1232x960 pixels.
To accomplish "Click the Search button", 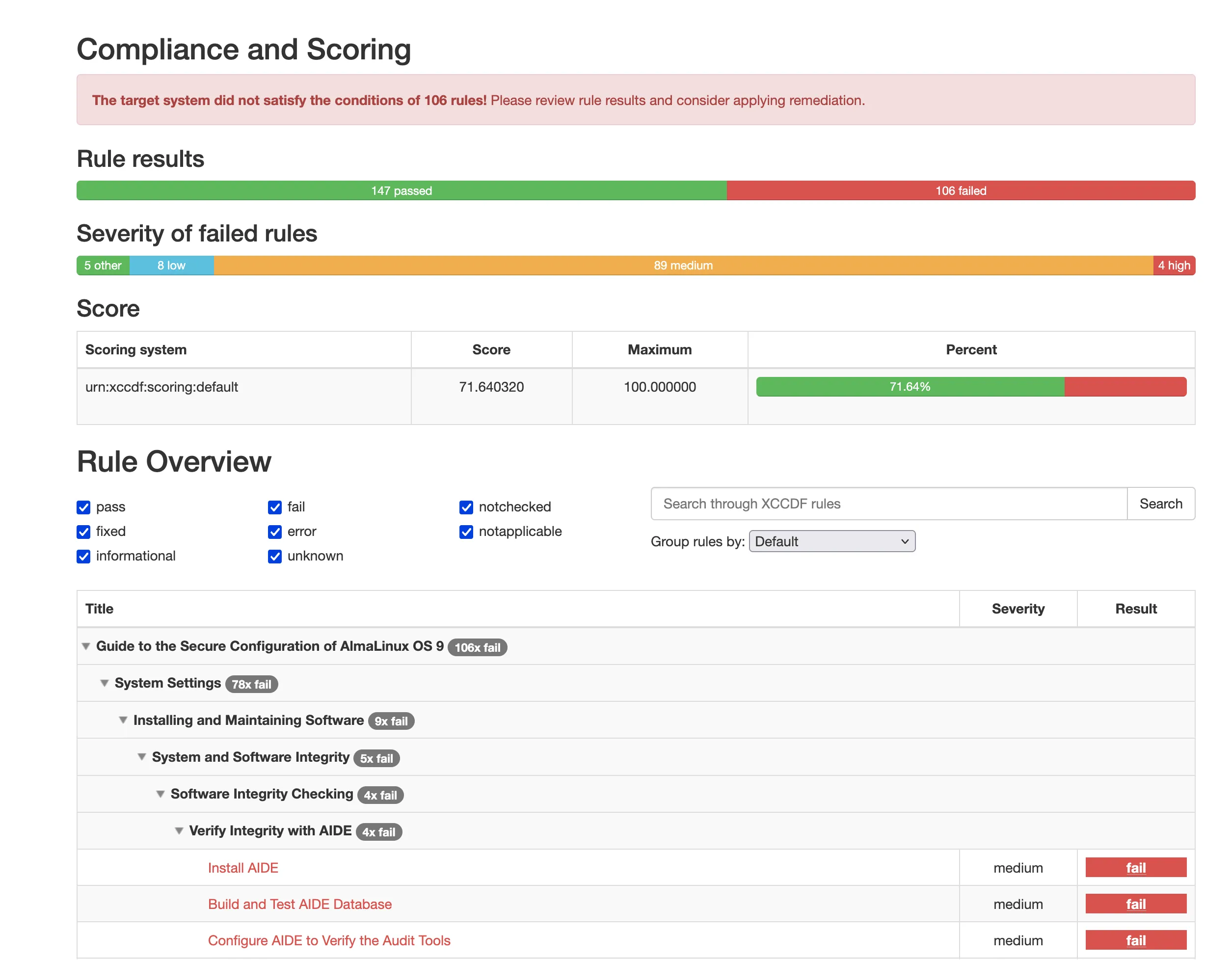I will 1160,504.
